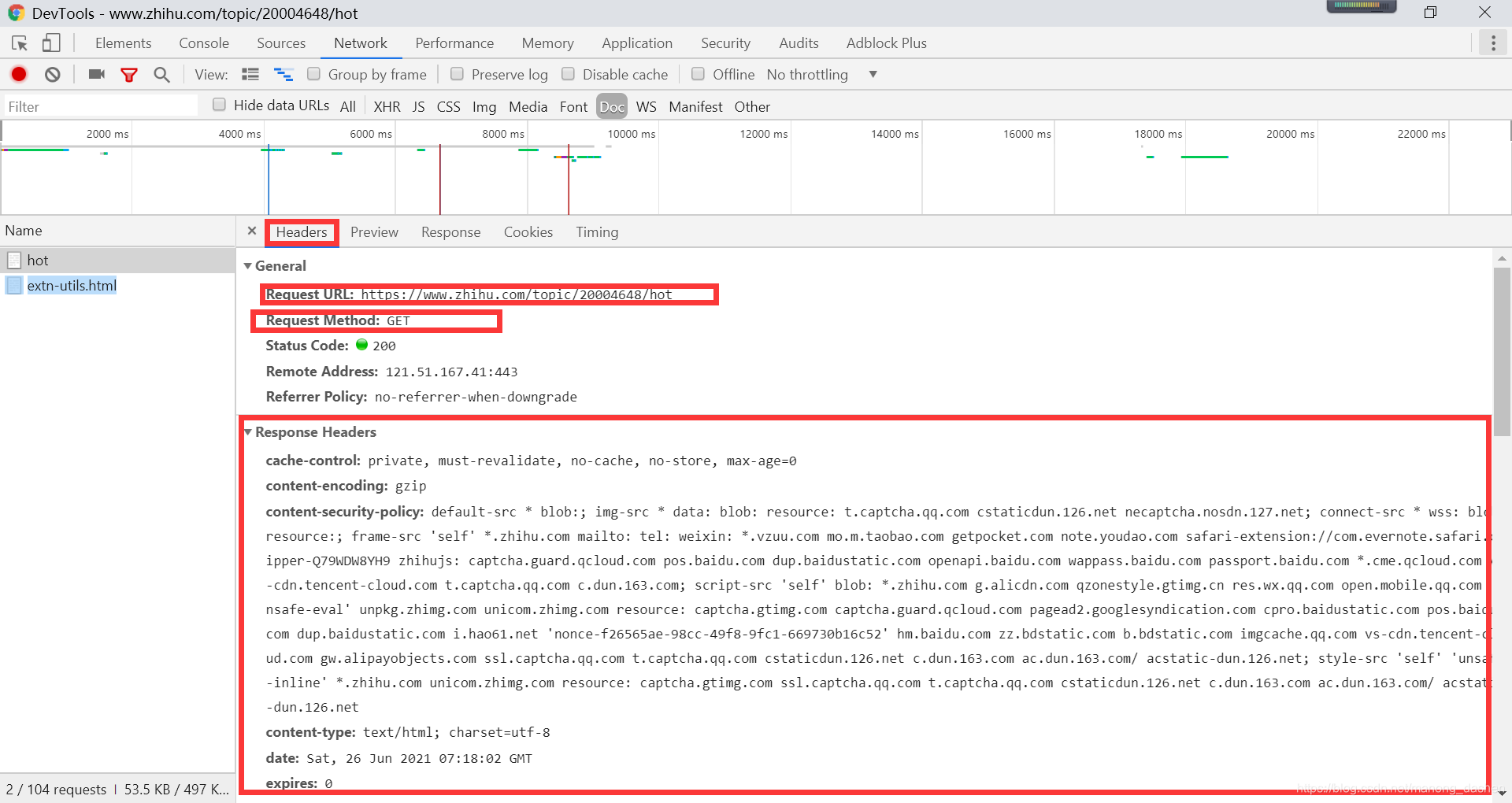Screen dimensions: 1512x803
Task: Click the Name column header
Action: [117, 231]
